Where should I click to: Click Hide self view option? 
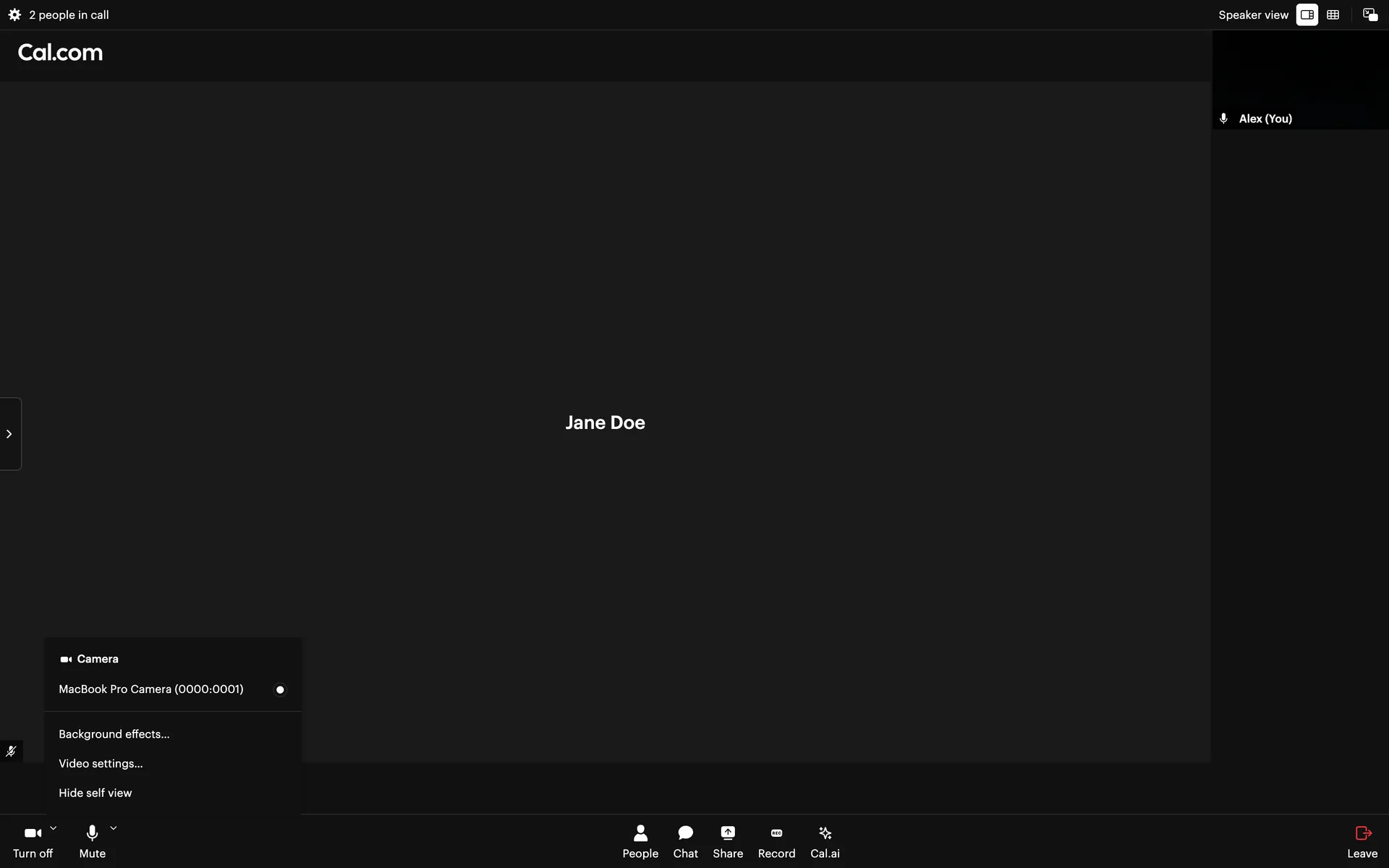pyautogui.click(x=95, y=793)
